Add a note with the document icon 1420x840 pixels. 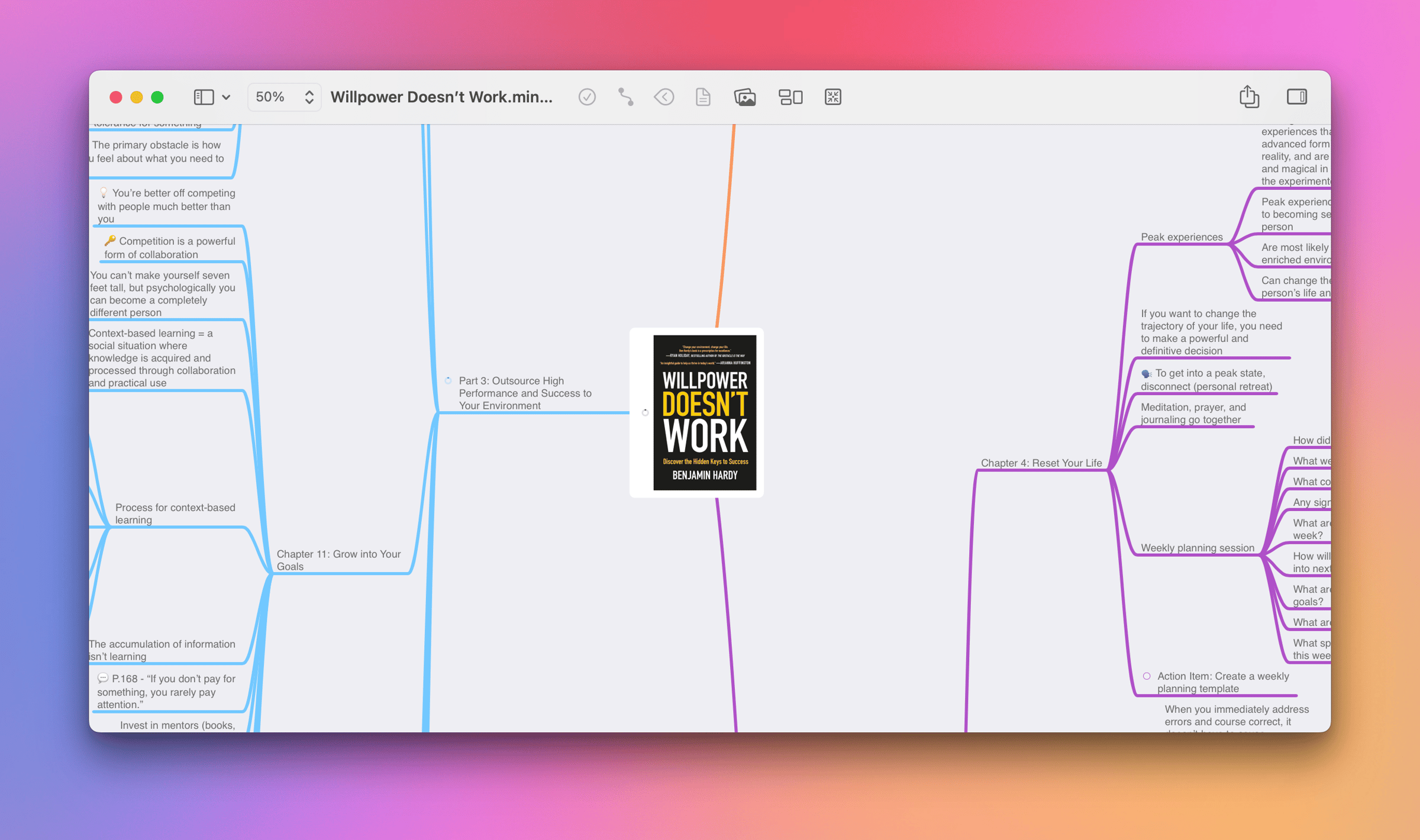703,97
